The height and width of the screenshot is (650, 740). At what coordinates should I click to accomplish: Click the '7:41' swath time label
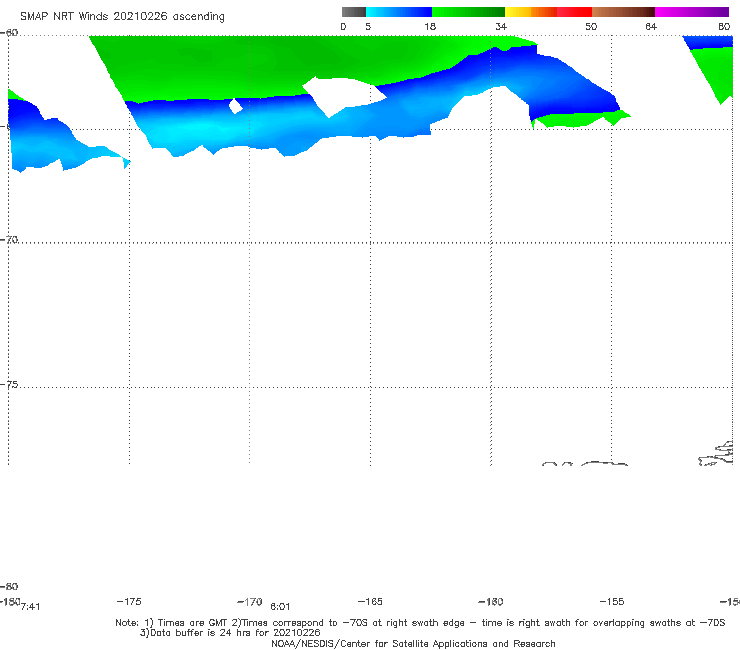(31, 607)
